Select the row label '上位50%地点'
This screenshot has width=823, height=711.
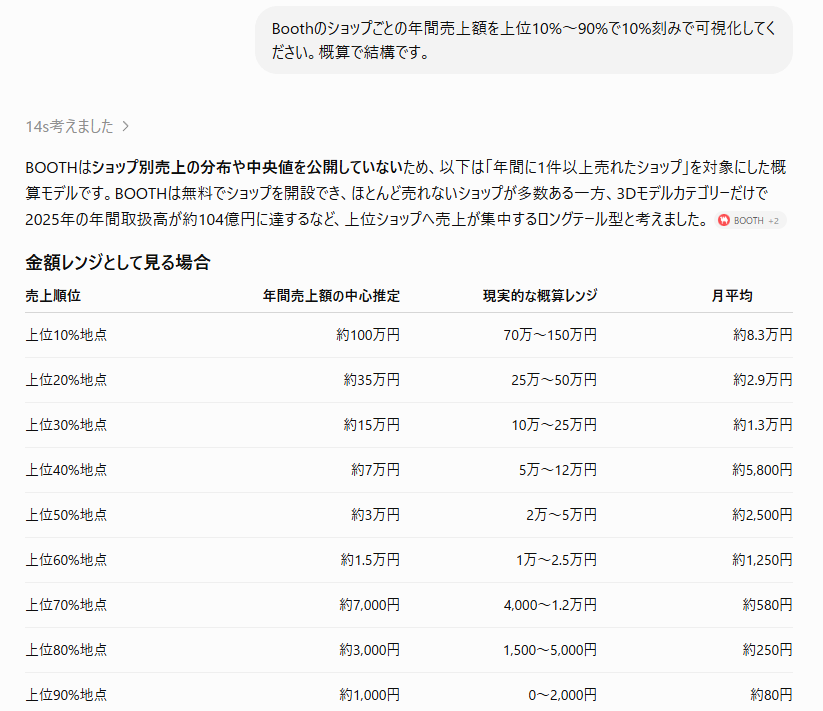point(66,515)
